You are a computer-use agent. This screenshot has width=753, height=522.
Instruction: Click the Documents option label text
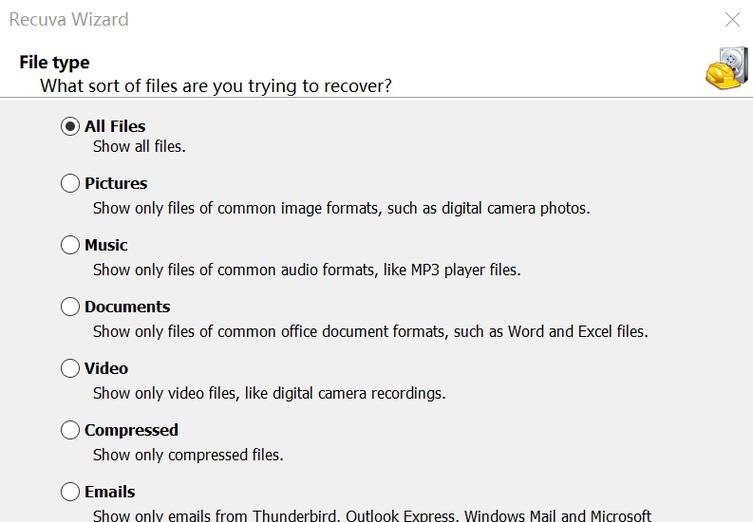click(x=127, y=307)
